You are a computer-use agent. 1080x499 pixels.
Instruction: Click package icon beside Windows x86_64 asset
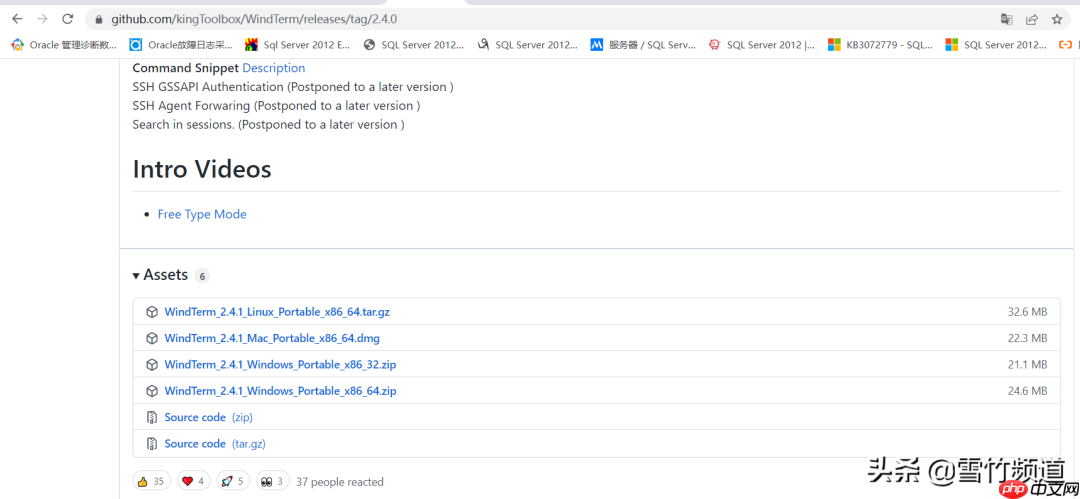(152, 391)
